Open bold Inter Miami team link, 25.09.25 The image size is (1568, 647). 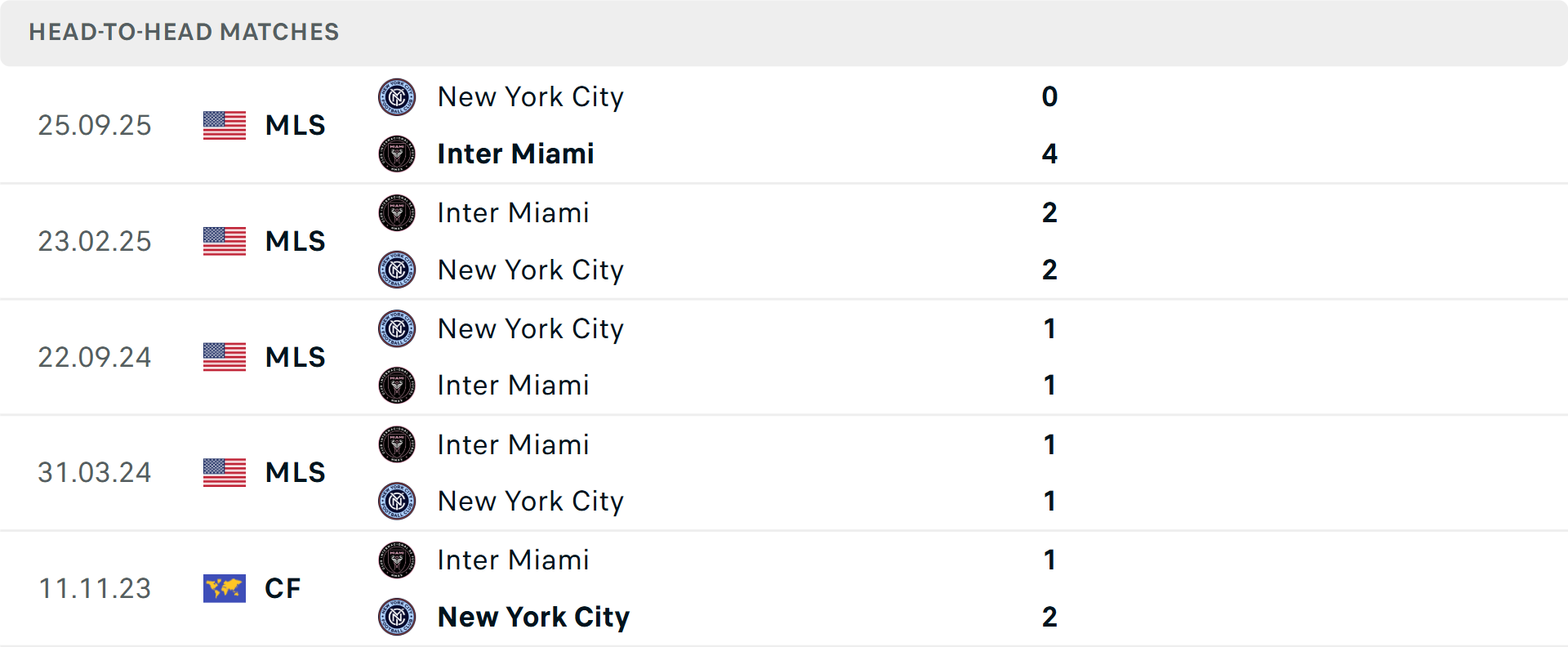click(515, 154)
